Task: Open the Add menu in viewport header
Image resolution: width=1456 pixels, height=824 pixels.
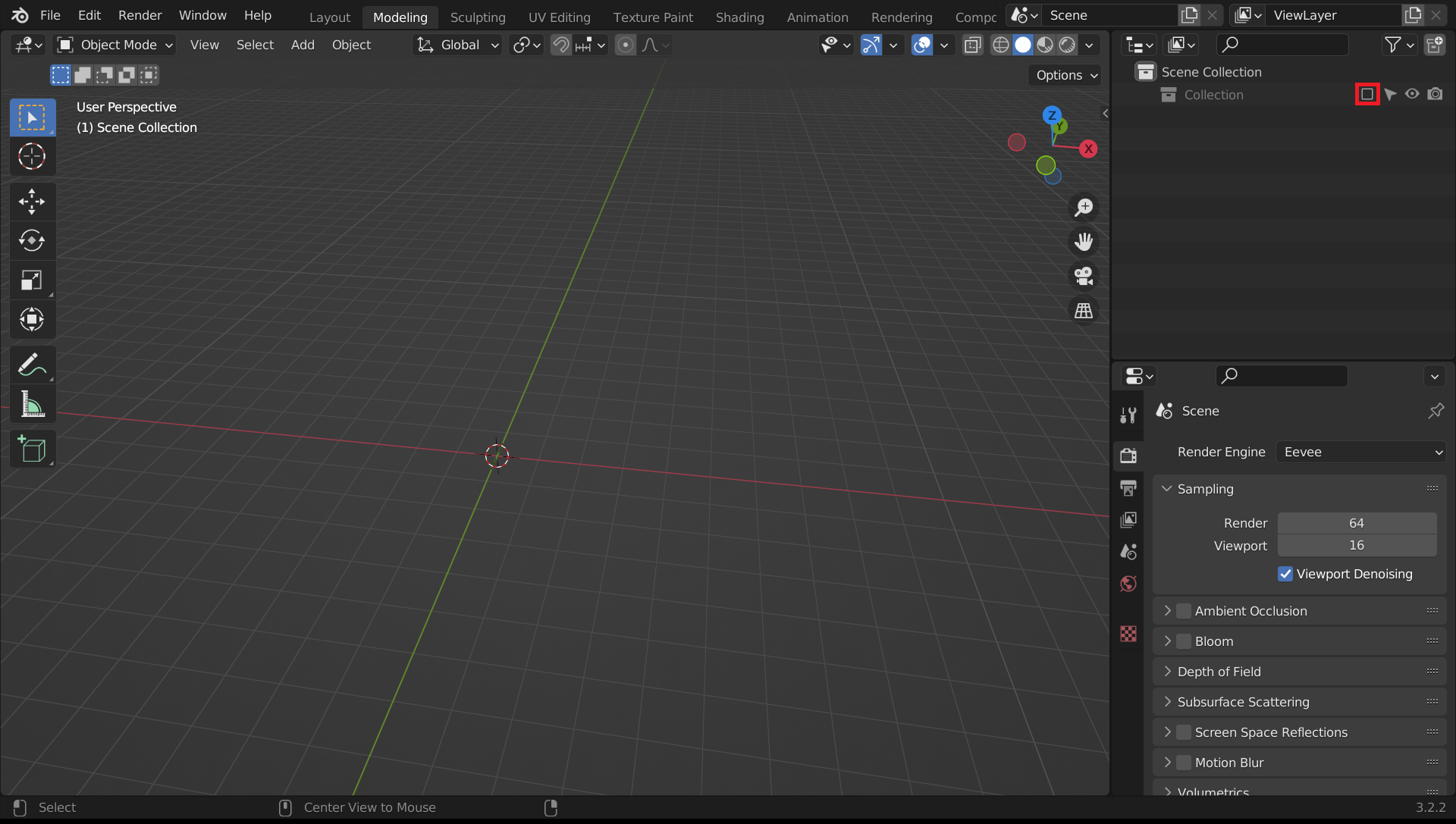Action: point(303,45)
